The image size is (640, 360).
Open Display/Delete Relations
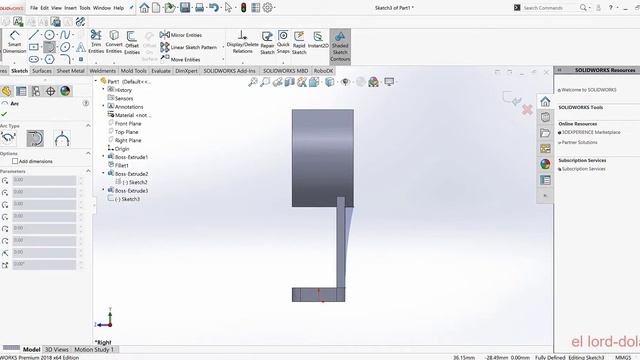pyautogui.click(x=242, y=42)
